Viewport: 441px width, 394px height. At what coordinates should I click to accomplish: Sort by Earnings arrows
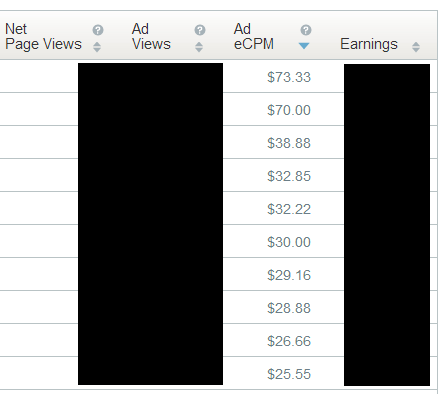(x=416, y=47)
